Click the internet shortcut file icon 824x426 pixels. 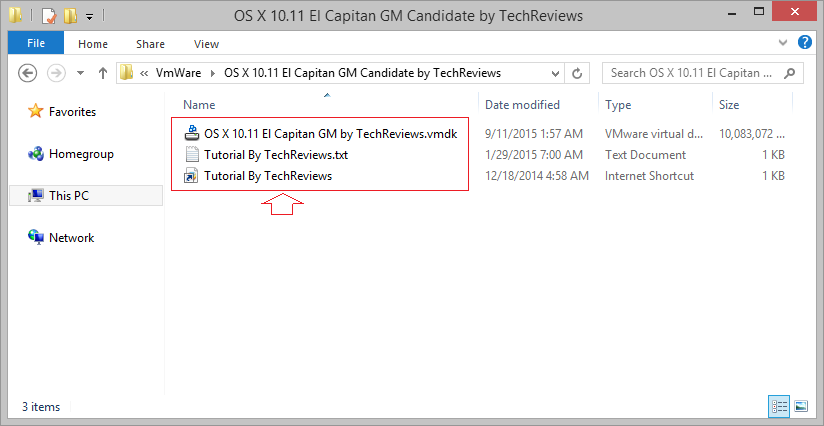click(x=191, y=176)
